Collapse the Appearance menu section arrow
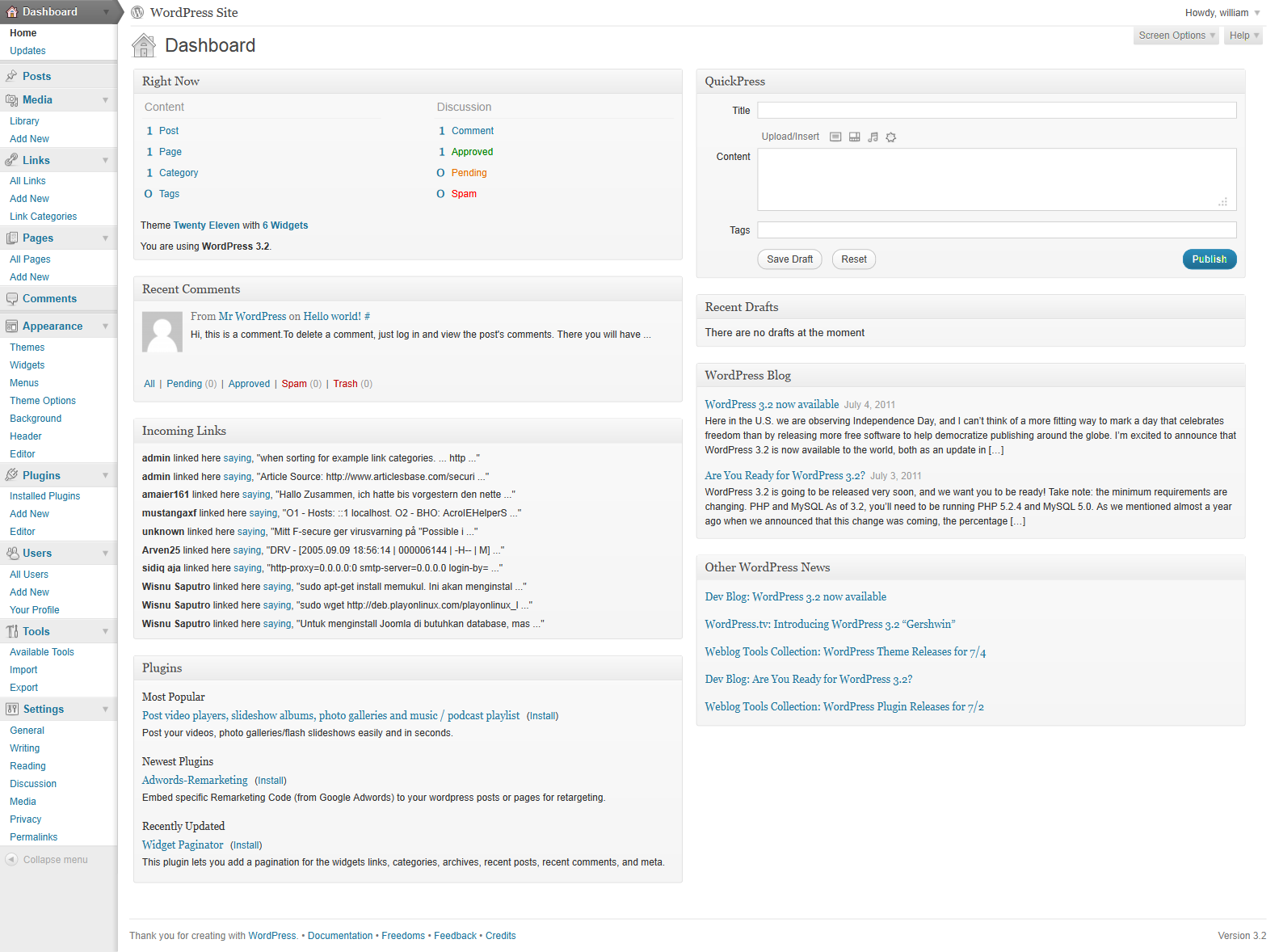This screenshot has width=1279, height=952. click(x=105, y=326)
